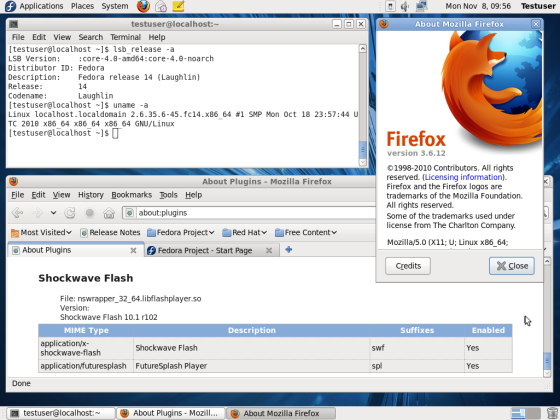Open the terminal window menu icon
This screenshot has width=560, height=420.
[x=14, y=24]
